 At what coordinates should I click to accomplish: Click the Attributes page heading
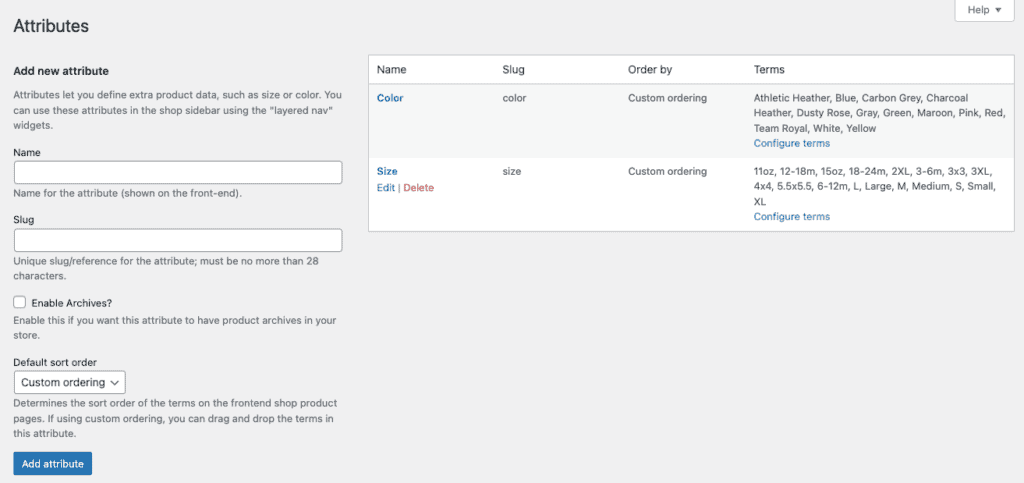click(x=51, y=26)
